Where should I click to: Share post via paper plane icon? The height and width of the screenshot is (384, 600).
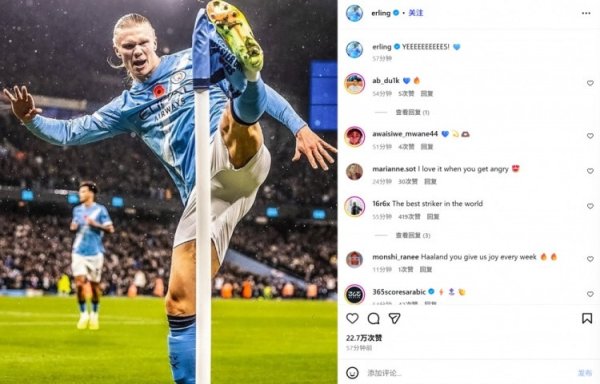click(395, 318)
